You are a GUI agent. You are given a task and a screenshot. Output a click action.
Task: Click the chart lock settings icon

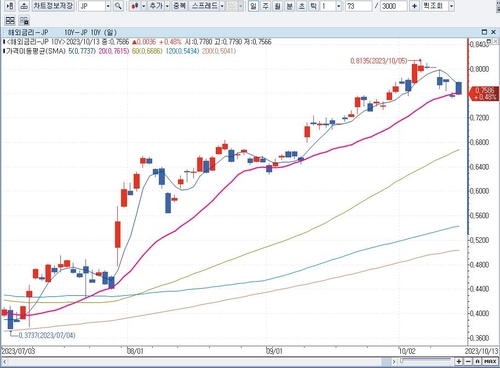24,20
